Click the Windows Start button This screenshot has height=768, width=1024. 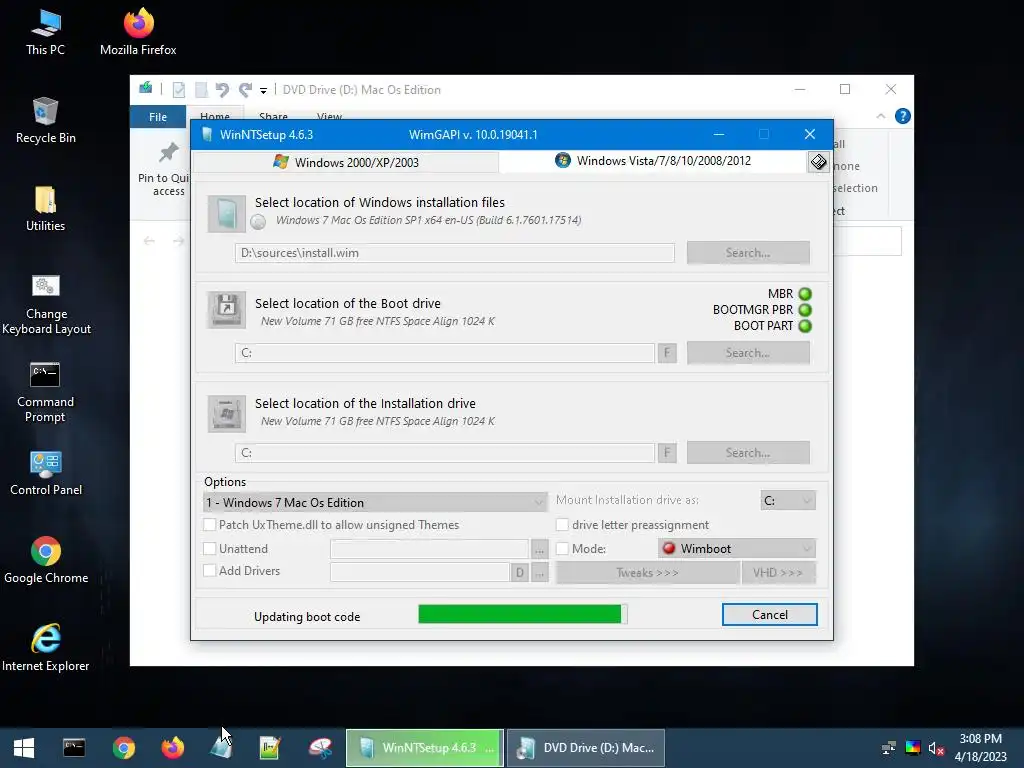click(x=24, y=748)
